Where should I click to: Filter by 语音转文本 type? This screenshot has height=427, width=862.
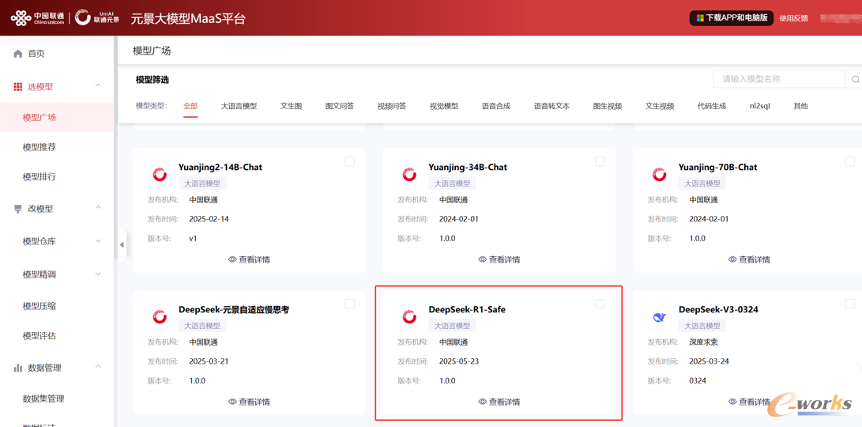(551, 106)
